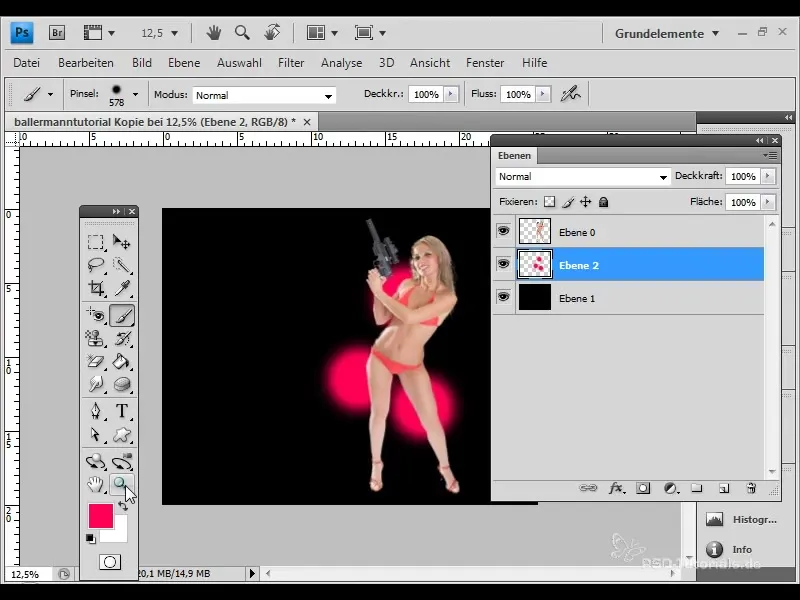Select the Paint Bucket tool

(121, 361)
